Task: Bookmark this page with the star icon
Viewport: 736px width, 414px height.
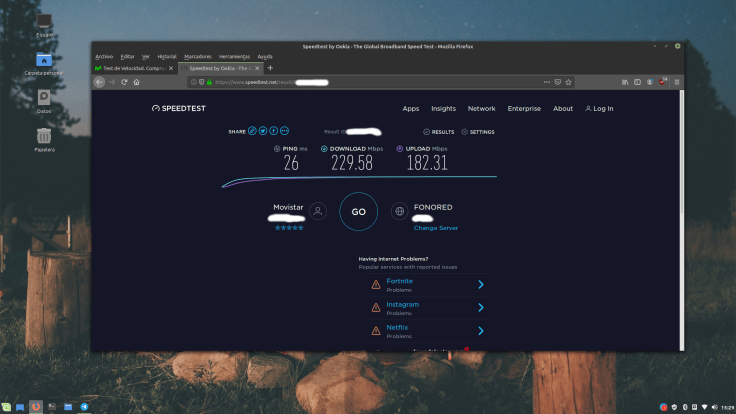Action: [569, 82]
